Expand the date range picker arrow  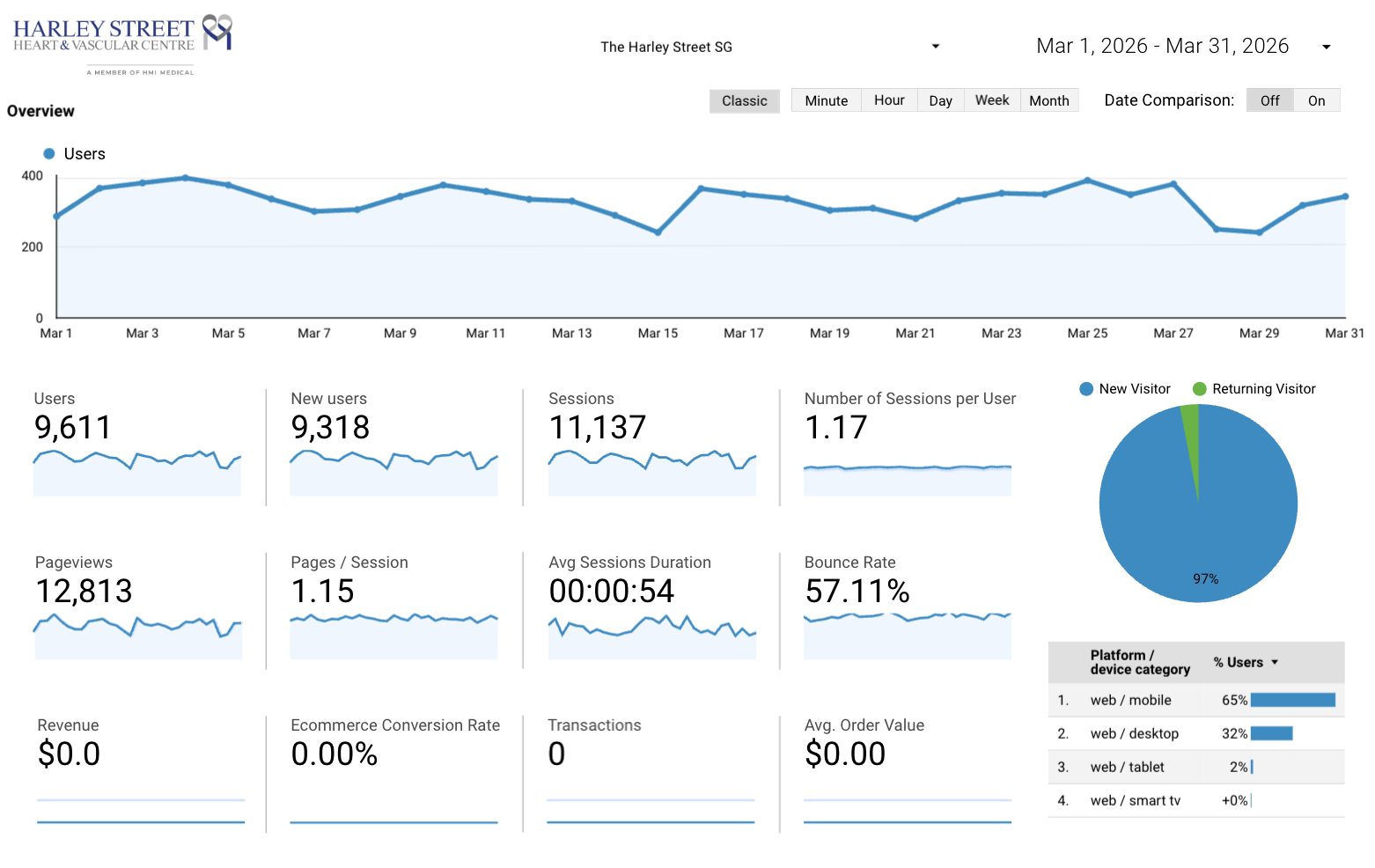[1326, 47]
